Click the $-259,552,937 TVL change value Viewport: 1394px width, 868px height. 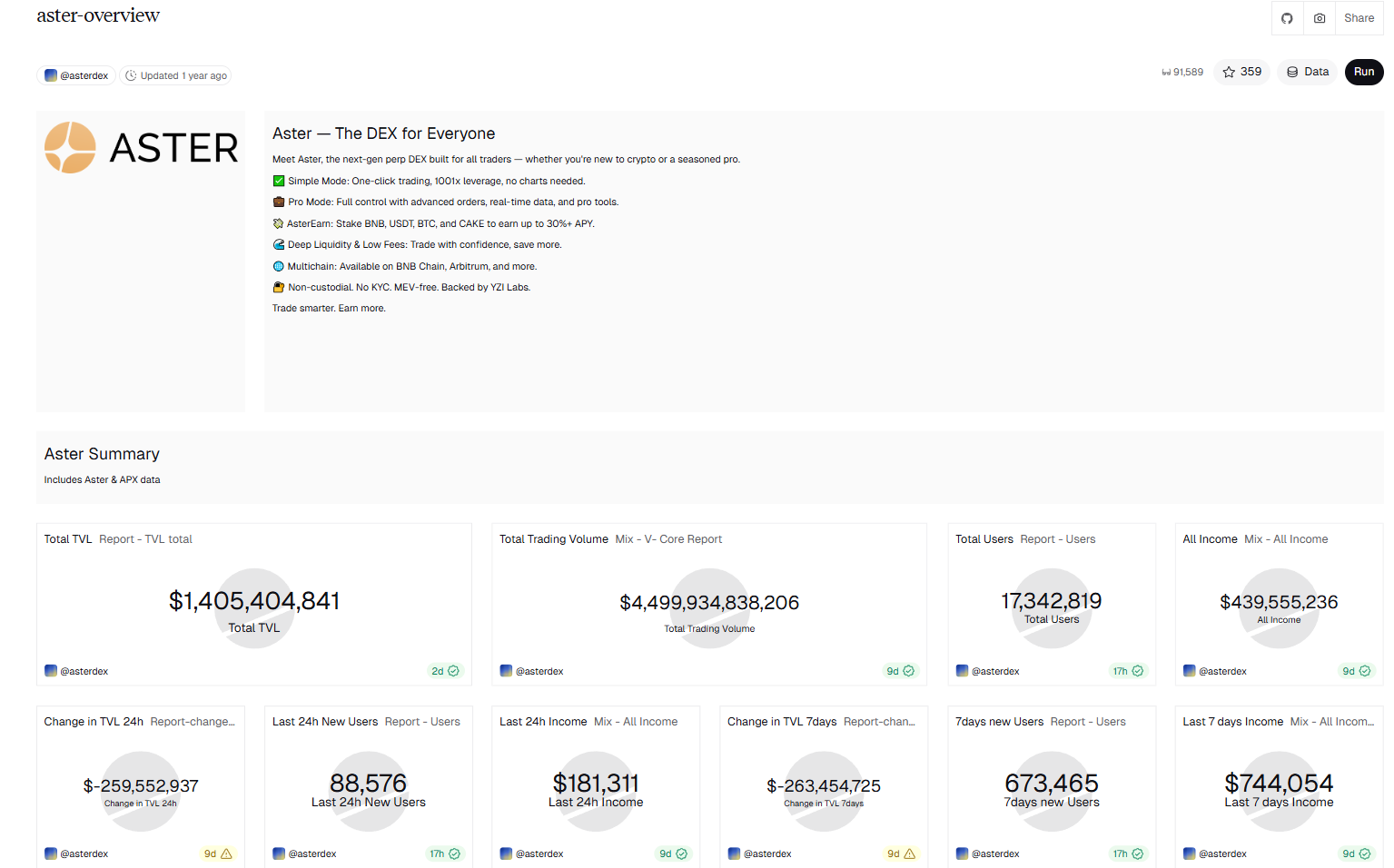[x=141, y=786]
